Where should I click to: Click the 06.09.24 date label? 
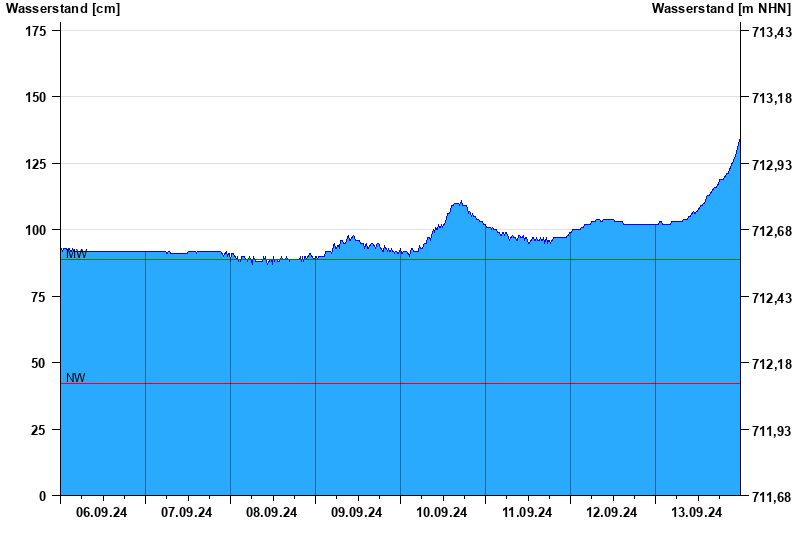(102, 512)
